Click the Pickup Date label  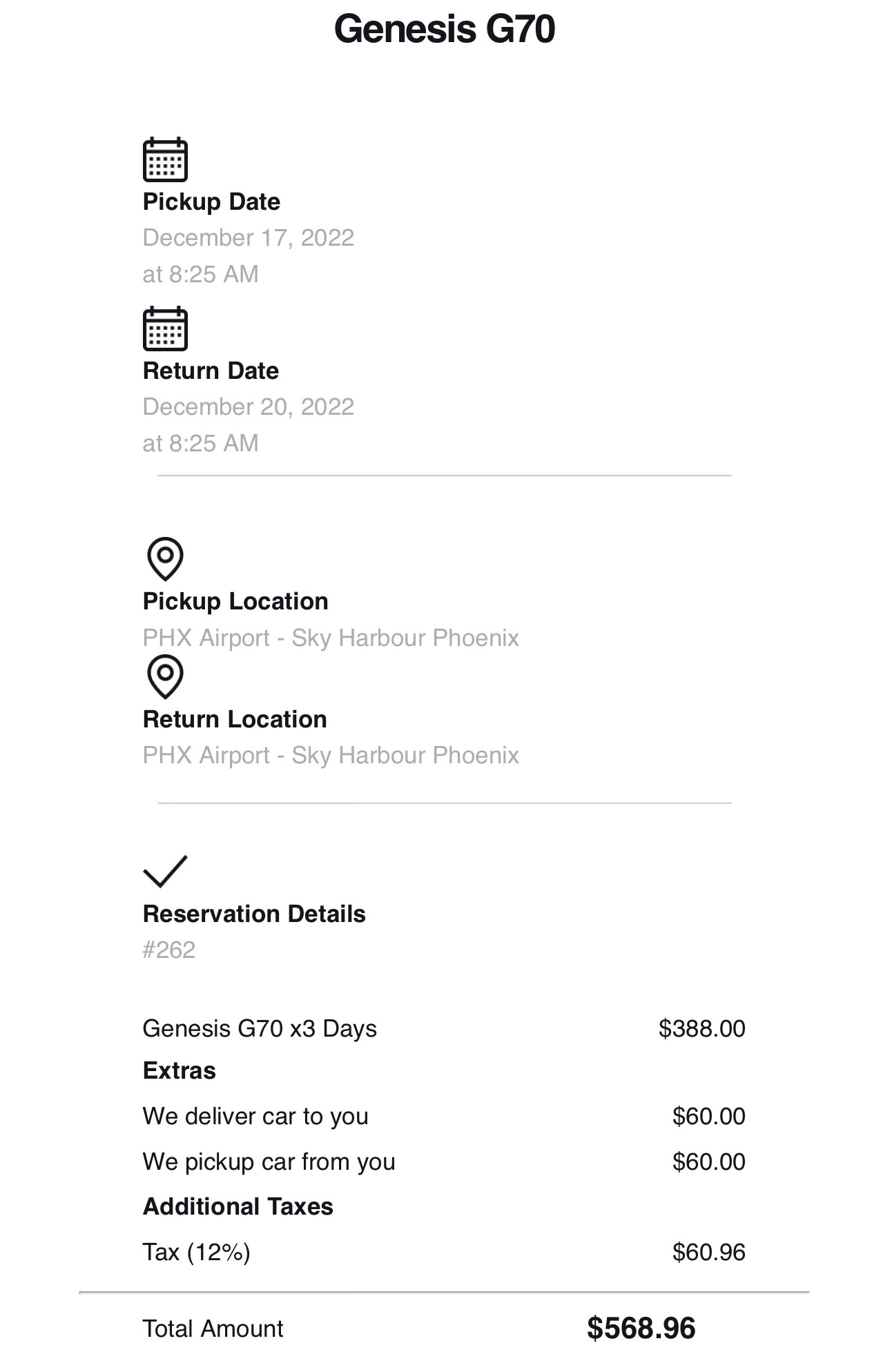[x=211, y=202]
